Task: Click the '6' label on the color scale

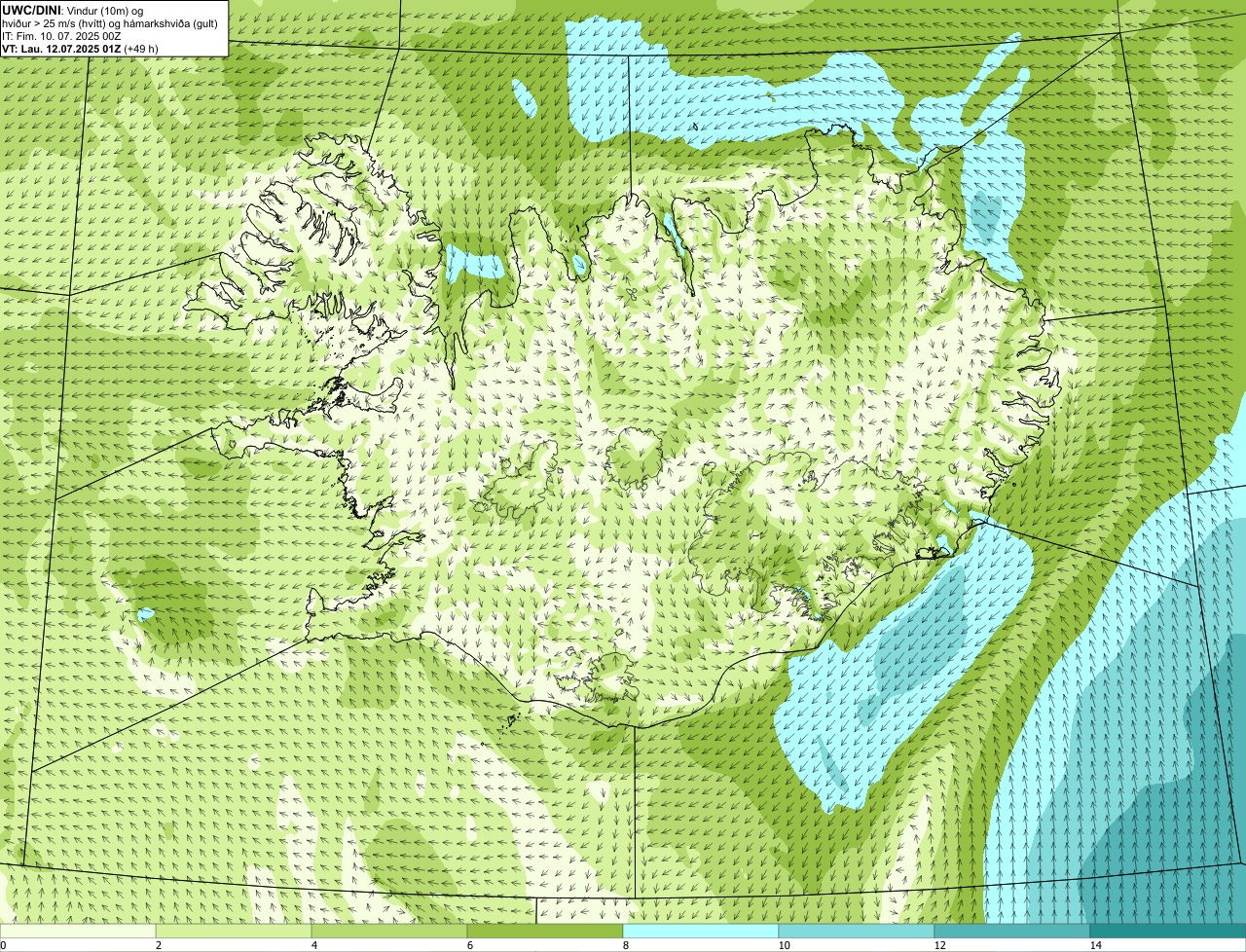Action: tap(469, 945)
